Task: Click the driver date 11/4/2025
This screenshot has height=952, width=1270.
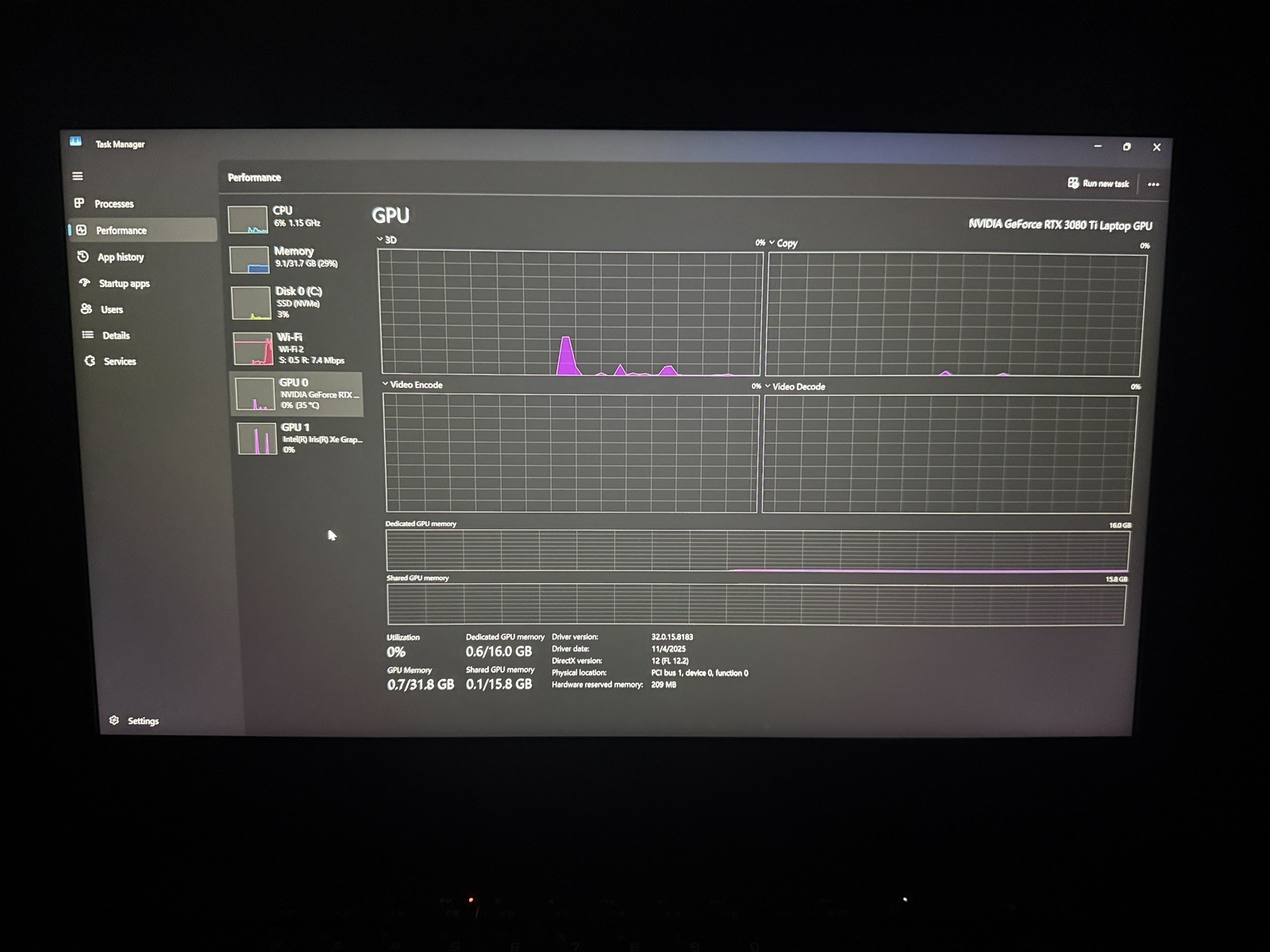Action: 668,648
